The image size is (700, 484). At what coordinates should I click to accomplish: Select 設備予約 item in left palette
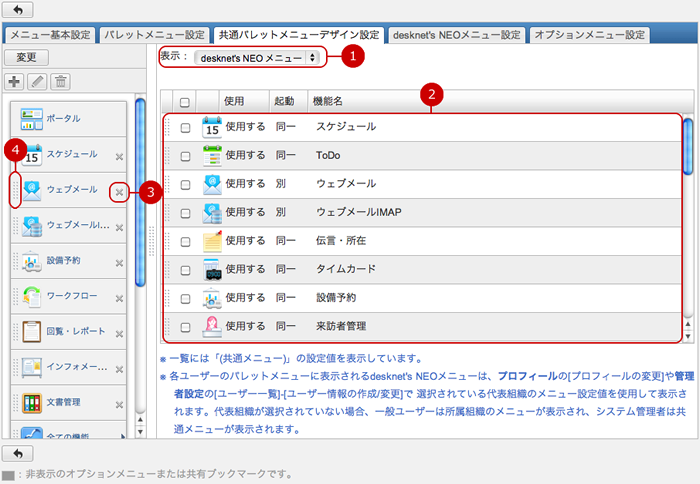click(69, 261)
